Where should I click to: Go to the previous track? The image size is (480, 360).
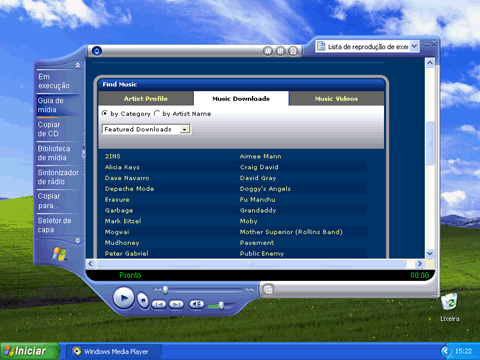(x=159, y=304)
